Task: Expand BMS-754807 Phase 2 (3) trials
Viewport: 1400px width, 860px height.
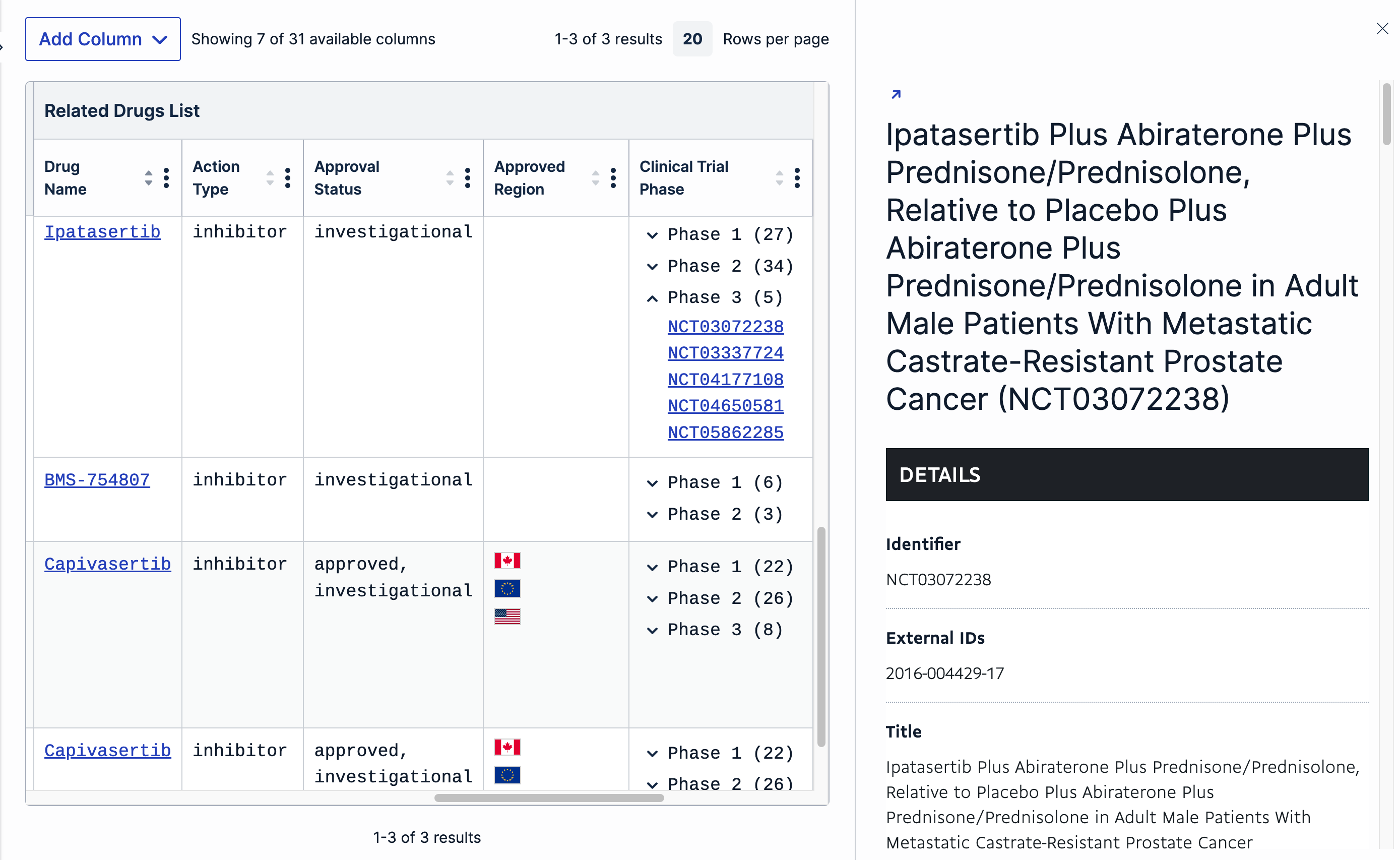Action: pos(652,515)
